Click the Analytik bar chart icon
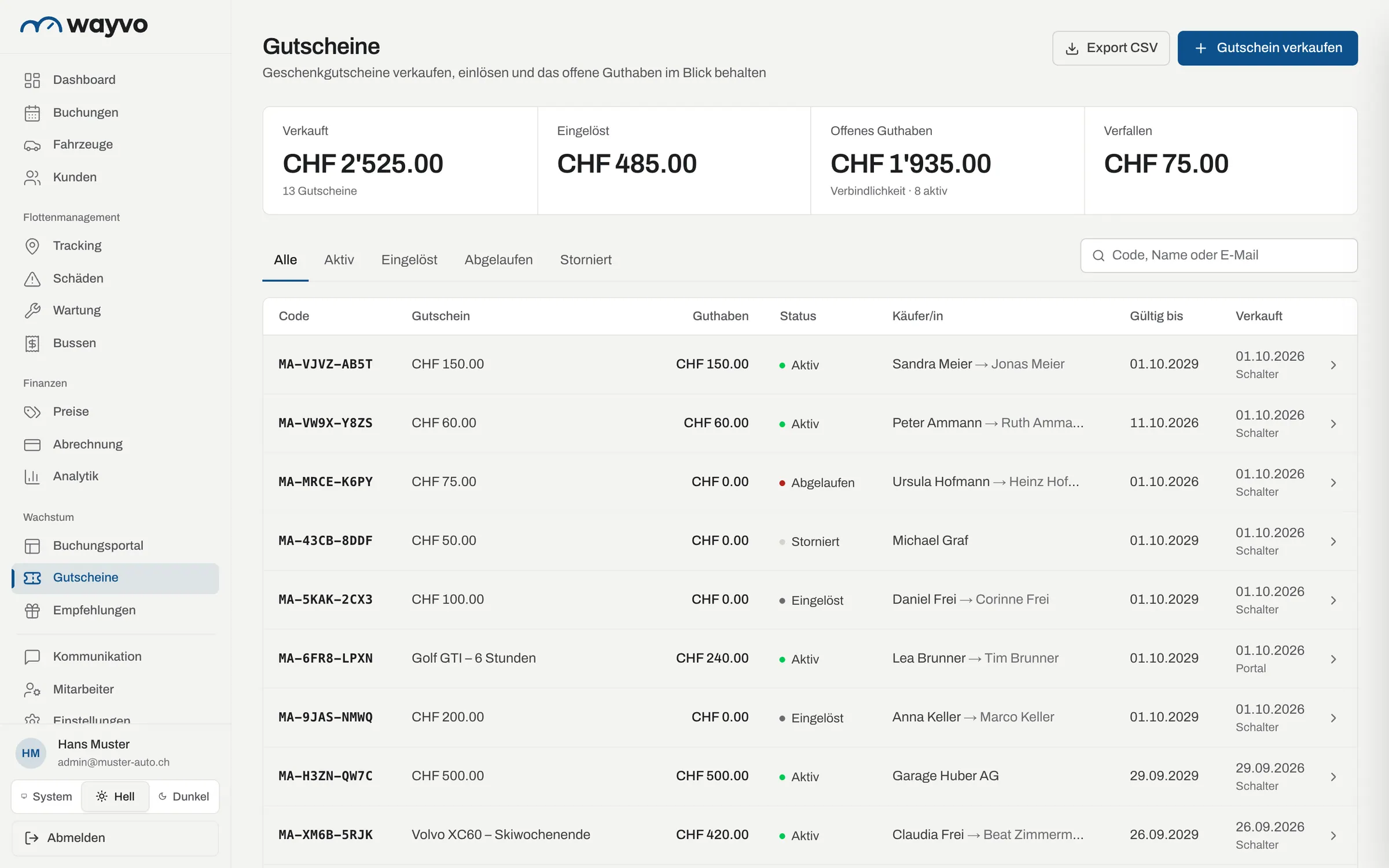The width and height of the screenshot is (1389, 868). 32,477
